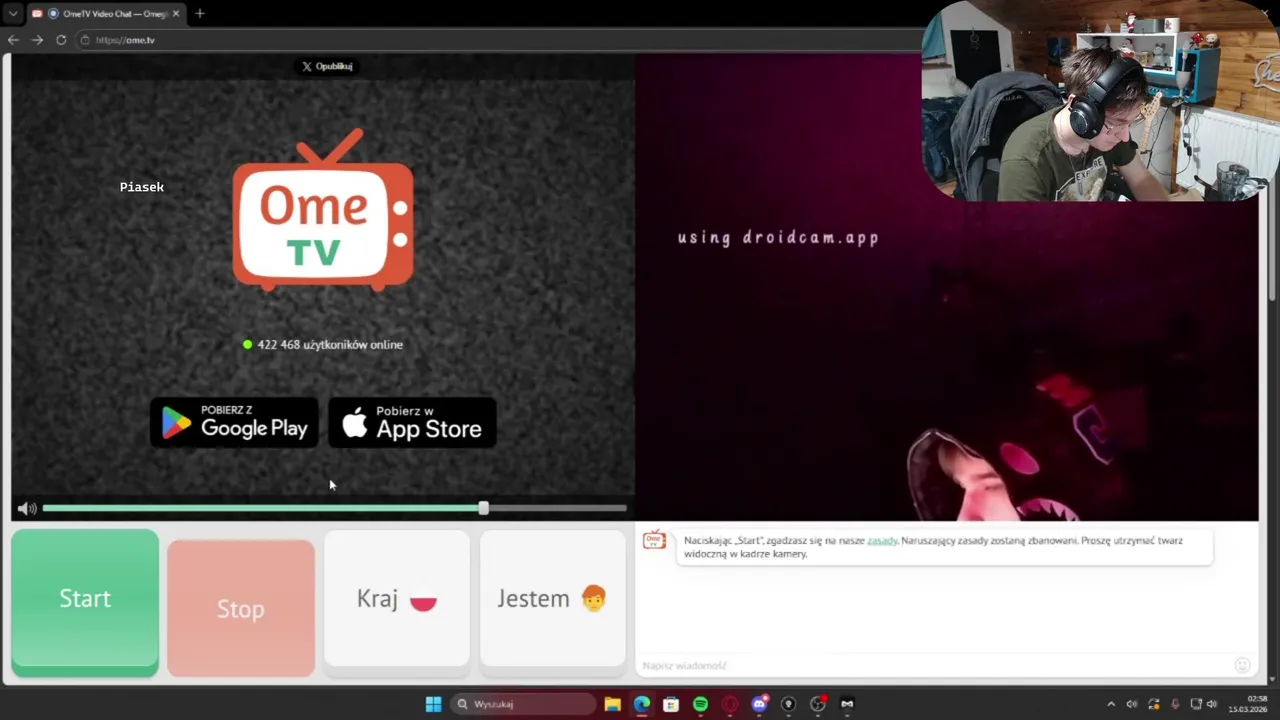Click the green Start button
Screen dimensions: 1280x720
pyautogui.click(x=85, y=602)
